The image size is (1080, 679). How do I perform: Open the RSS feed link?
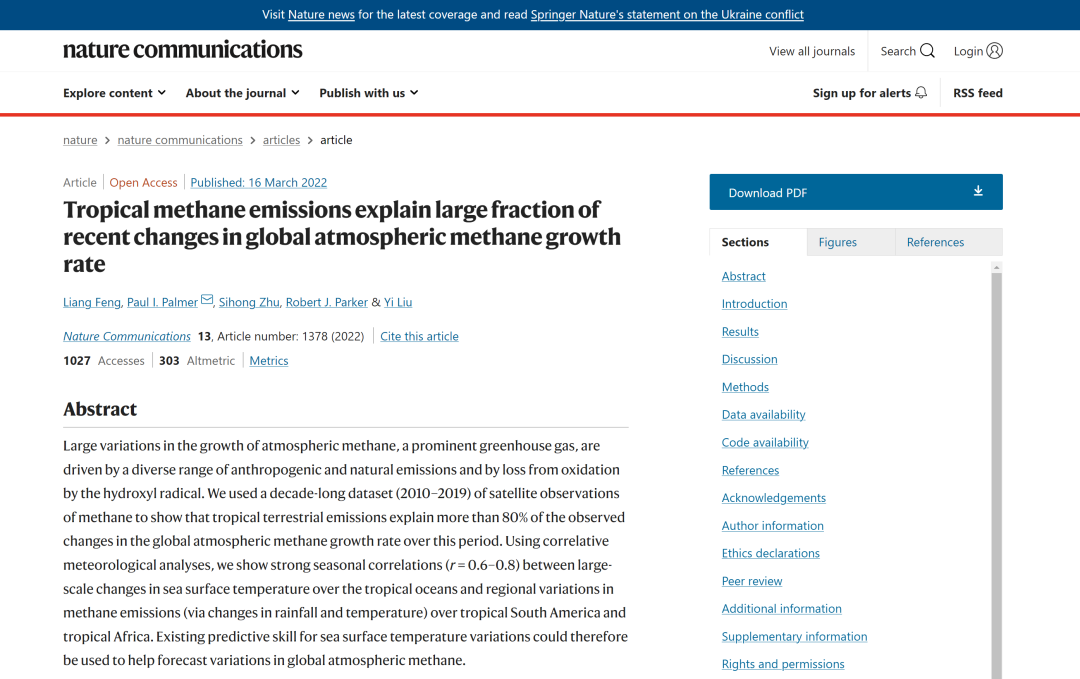(x=978, y=93)
